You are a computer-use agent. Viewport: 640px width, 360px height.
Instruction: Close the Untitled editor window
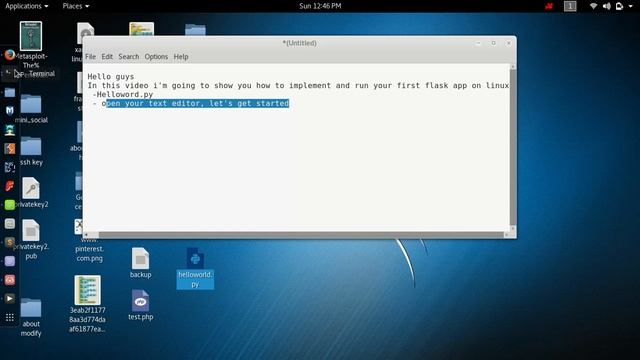point(509,43)
